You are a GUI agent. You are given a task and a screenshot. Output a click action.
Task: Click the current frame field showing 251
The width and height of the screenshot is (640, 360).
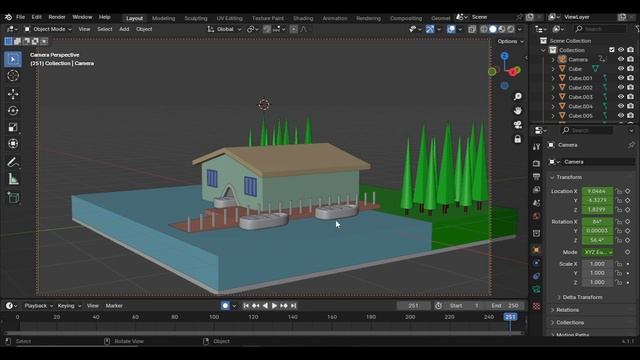(x=413, y=306)
